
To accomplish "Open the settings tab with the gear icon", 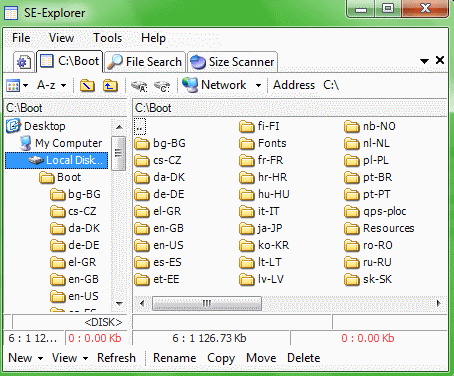I will tap(24, 62).
